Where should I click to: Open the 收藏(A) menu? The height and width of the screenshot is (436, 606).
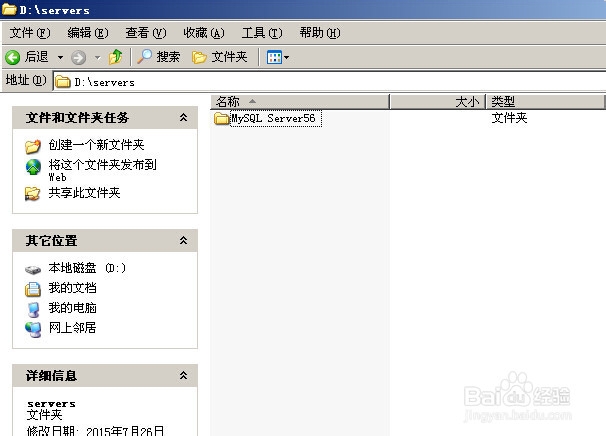click(204, 33)
